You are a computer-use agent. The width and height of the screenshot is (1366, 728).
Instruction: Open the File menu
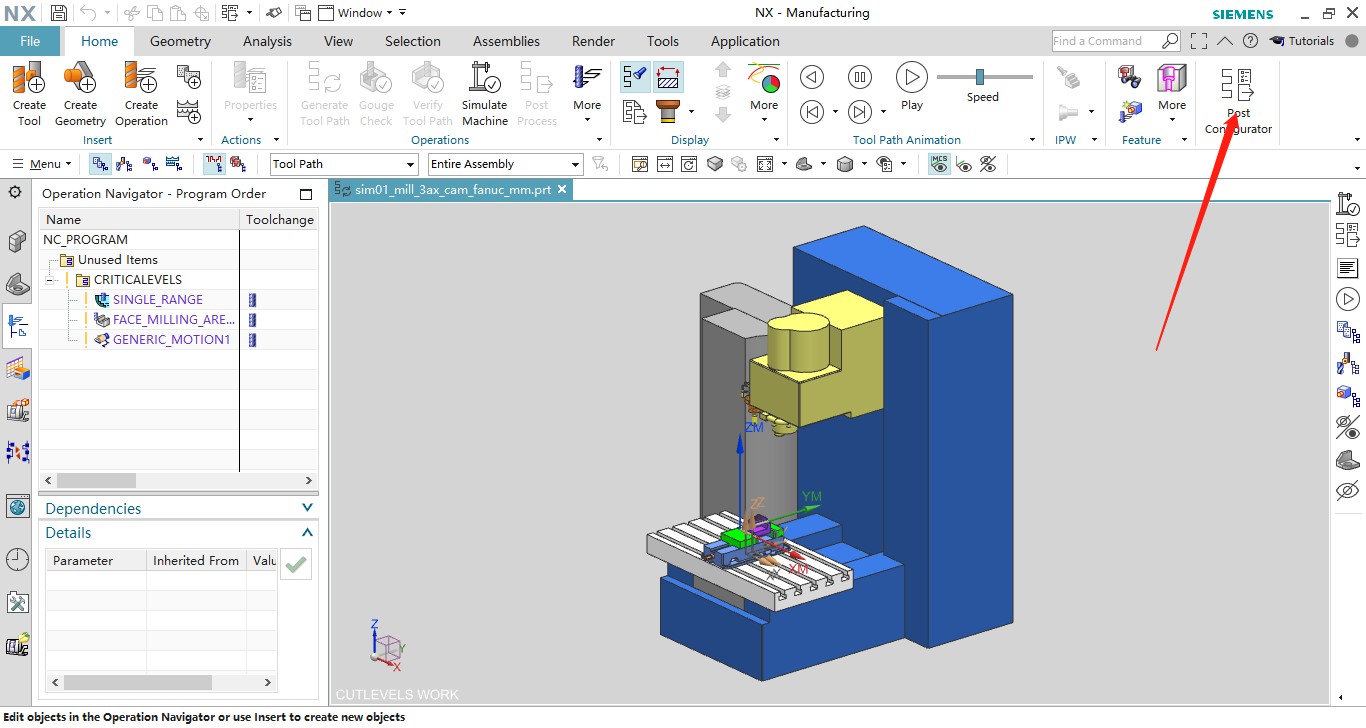pos(30,41)
